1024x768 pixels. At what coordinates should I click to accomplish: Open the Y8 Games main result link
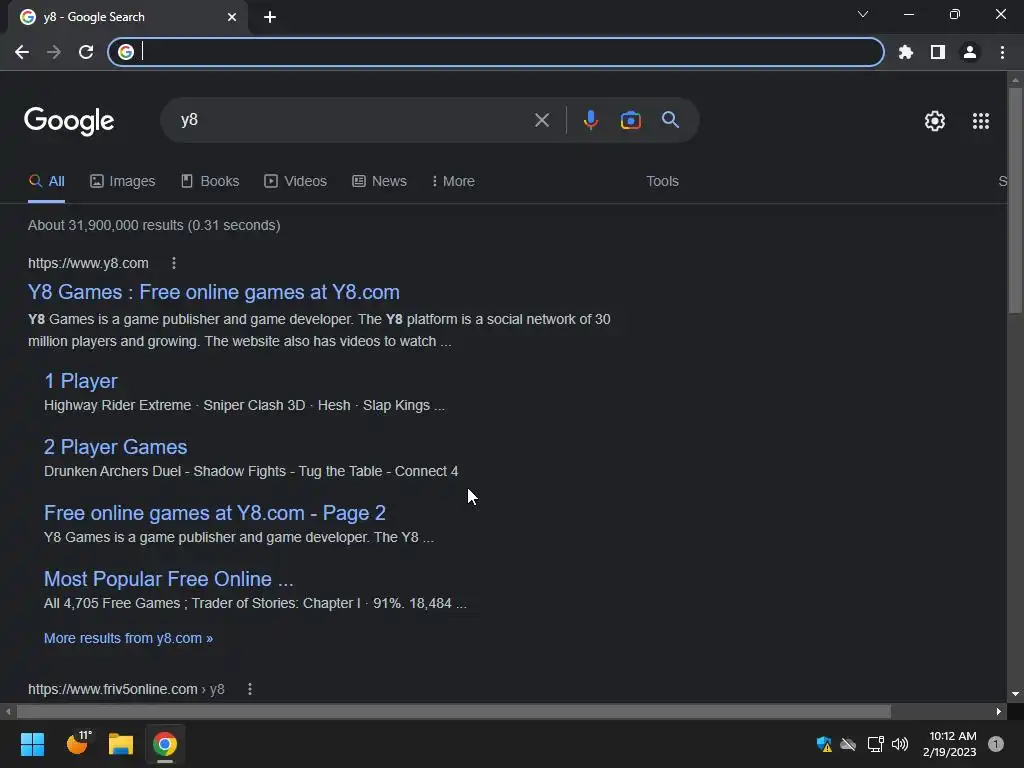point(214,292)
